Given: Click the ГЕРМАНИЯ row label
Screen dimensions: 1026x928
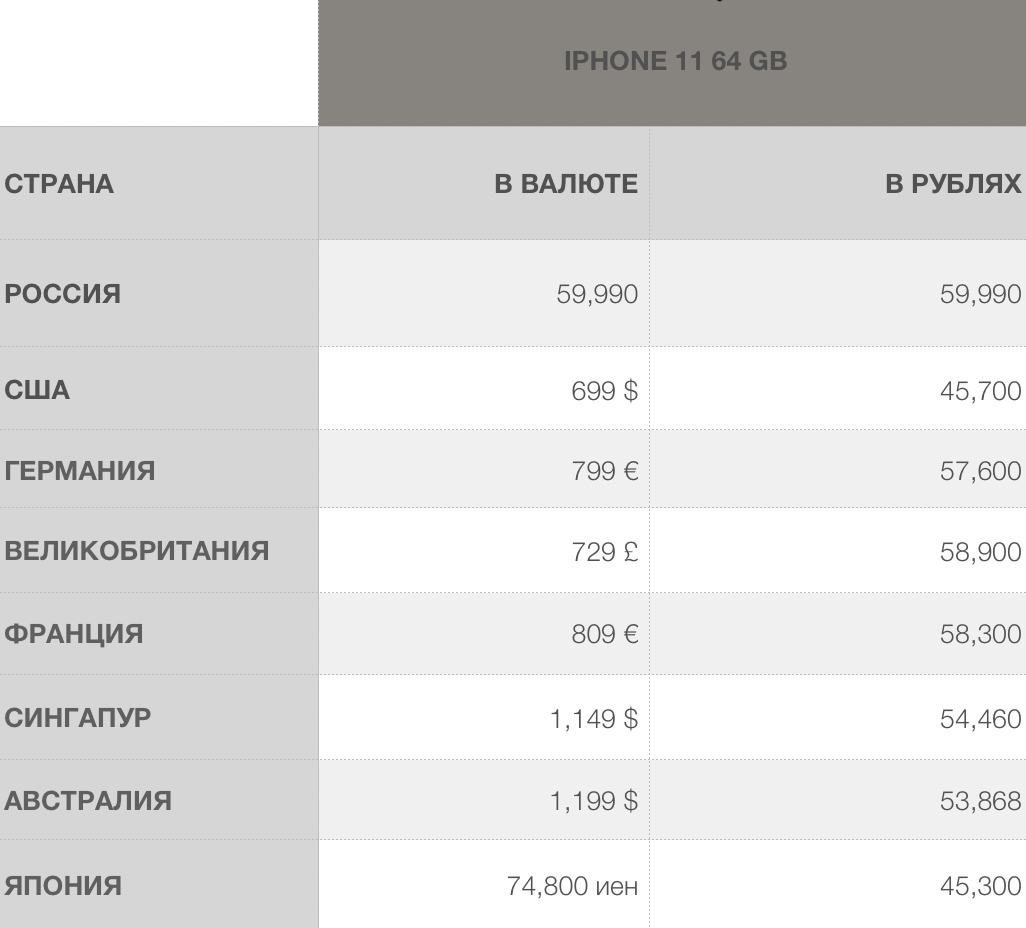Looking at the screenshot, I should coord(80,470).
